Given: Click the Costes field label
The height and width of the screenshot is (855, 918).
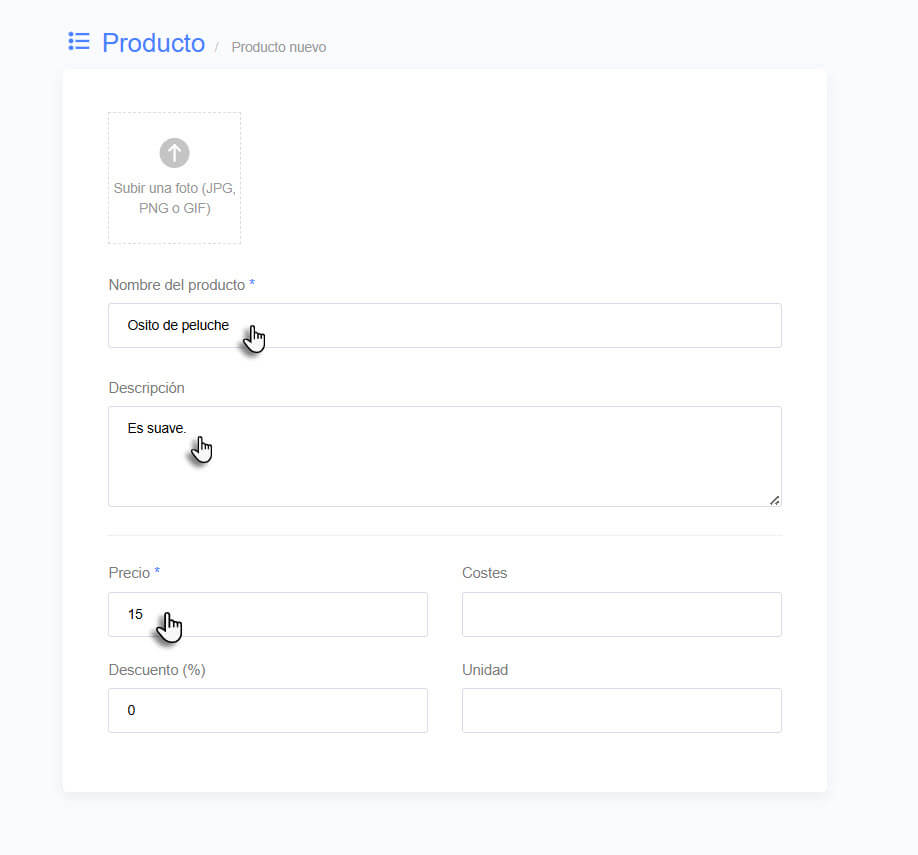Looking at the screenshot, I should point(485,573).
